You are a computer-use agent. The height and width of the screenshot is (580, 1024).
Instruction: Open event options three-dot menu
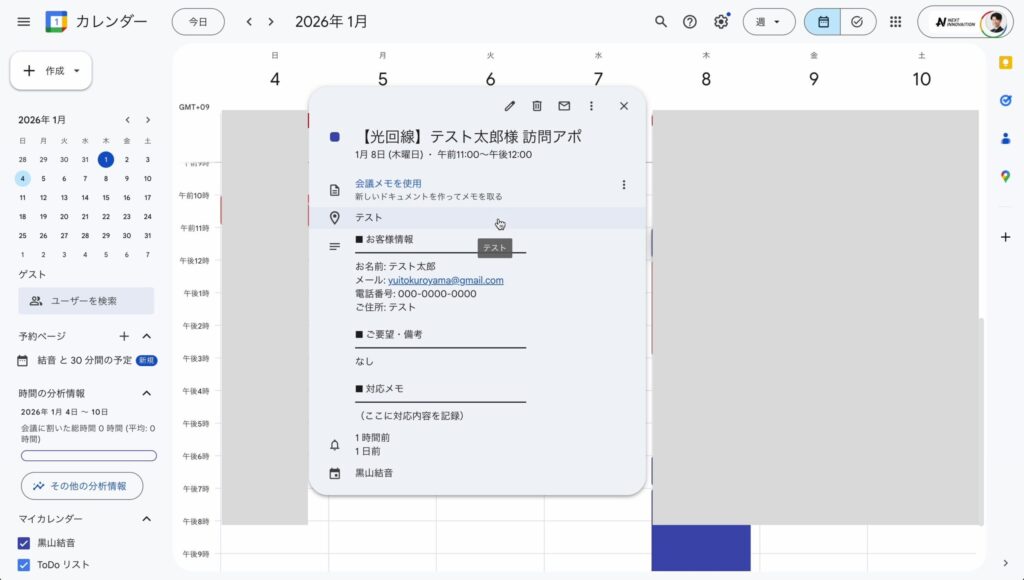(x=591, y=106)
